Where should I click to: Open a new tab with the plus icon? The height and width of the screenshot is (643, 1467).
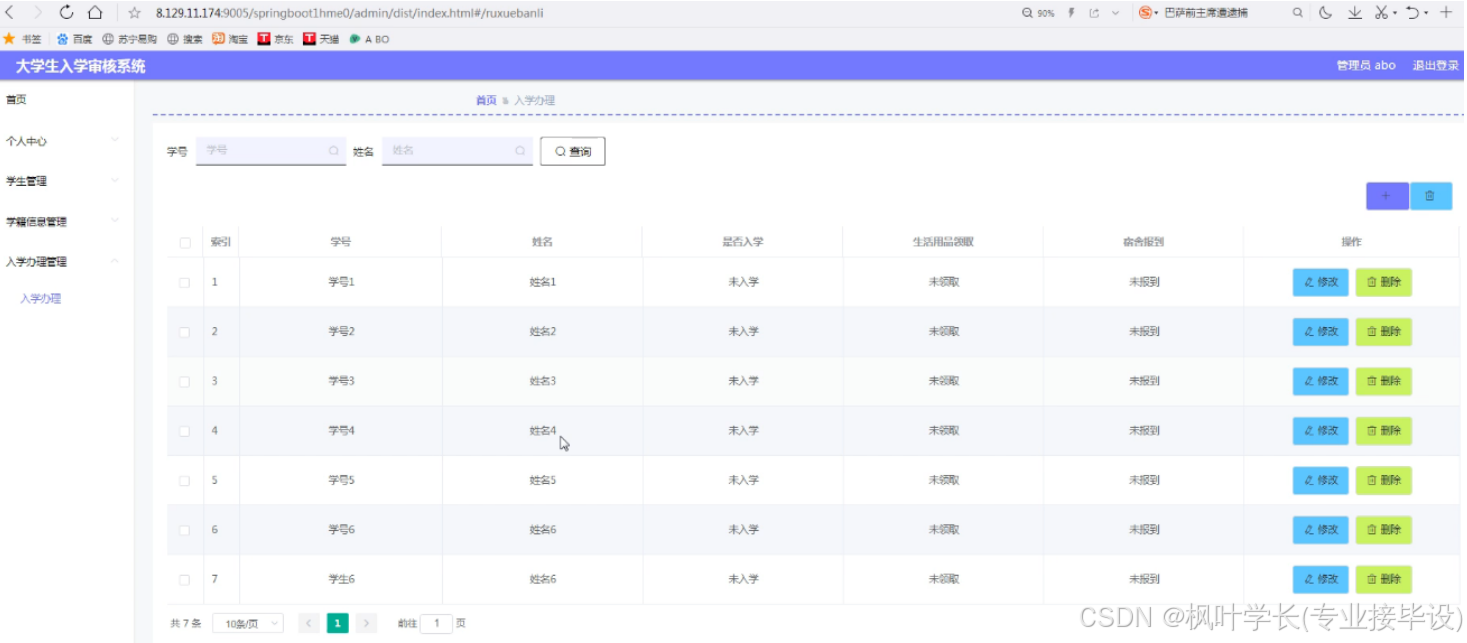[x=1446, y=13]
